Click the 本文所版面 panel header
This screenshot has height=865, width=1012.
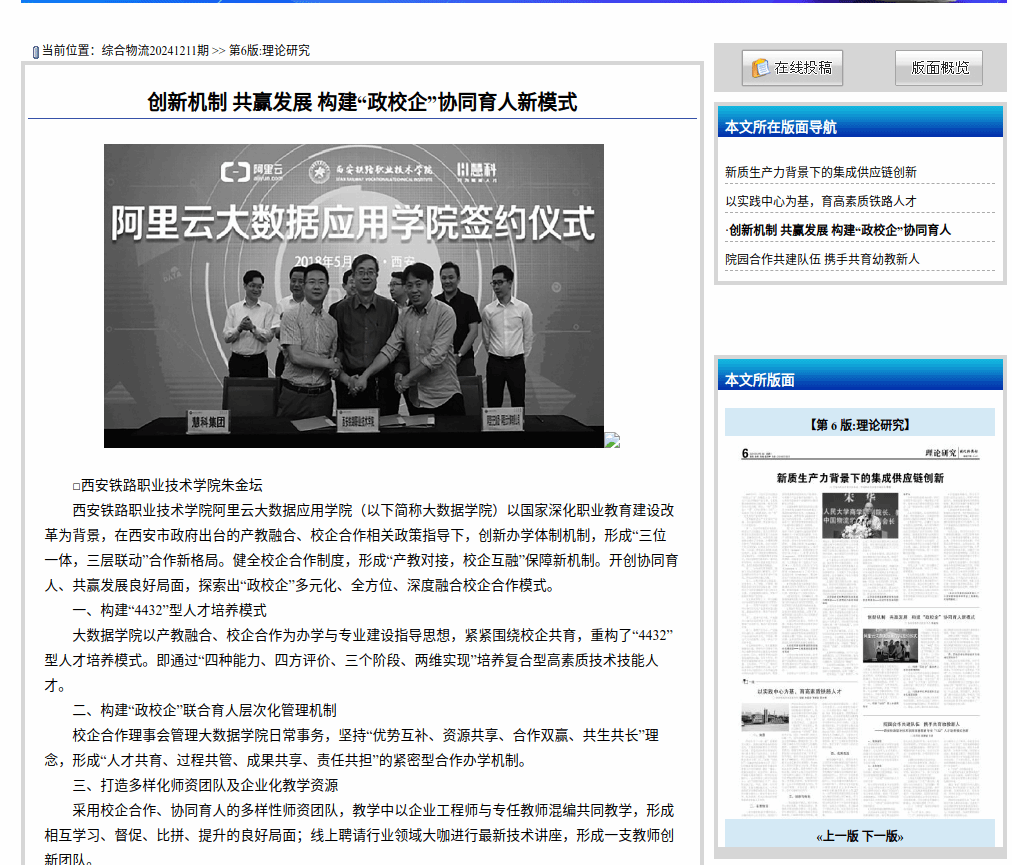coord(760,380)
